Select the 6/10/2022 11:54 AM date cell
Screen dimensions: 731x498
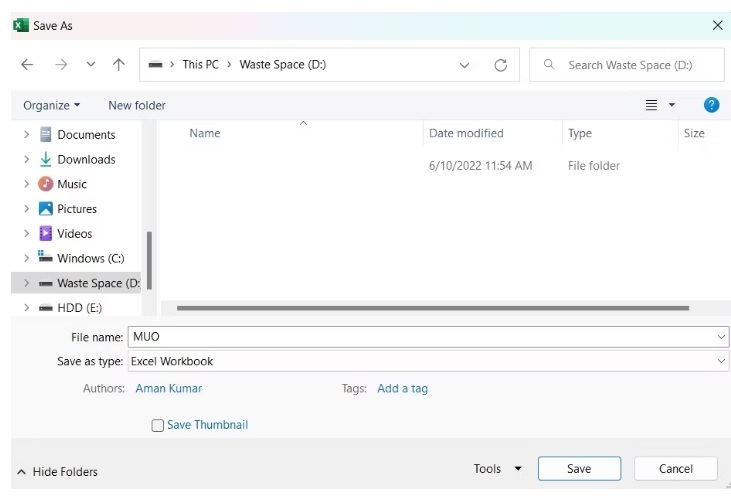coord(481,166)
